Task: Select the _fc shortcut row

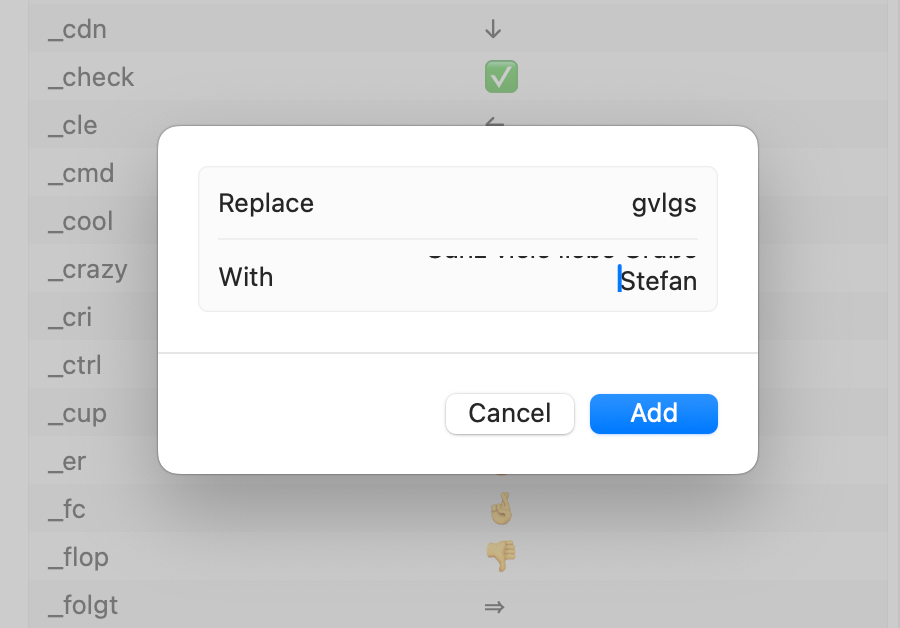Action: tap(457, 509)
